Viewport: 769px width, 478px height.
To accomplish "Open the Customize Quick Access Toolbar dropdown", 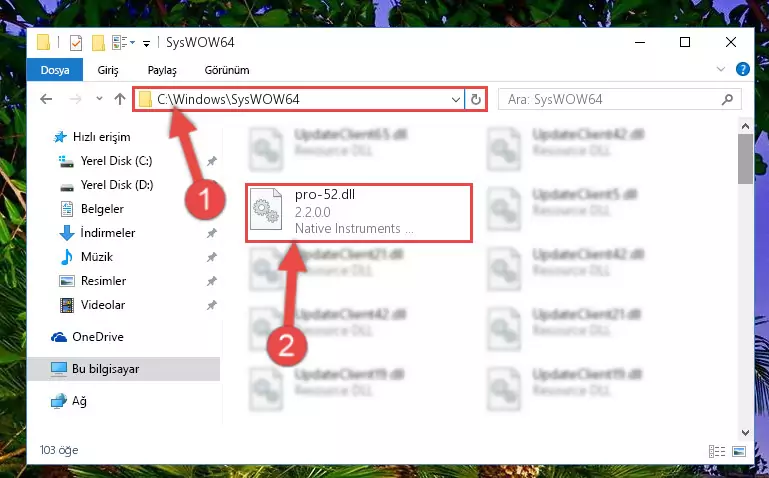I will 146,44.
